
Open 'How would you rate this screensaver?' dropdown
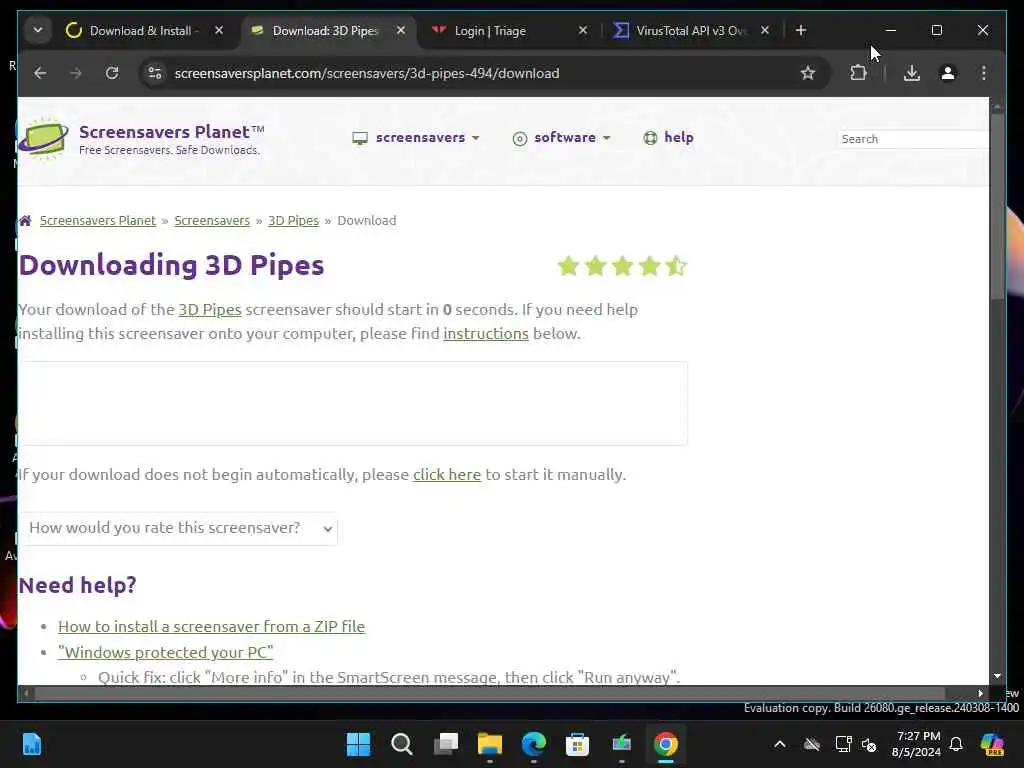179,528
